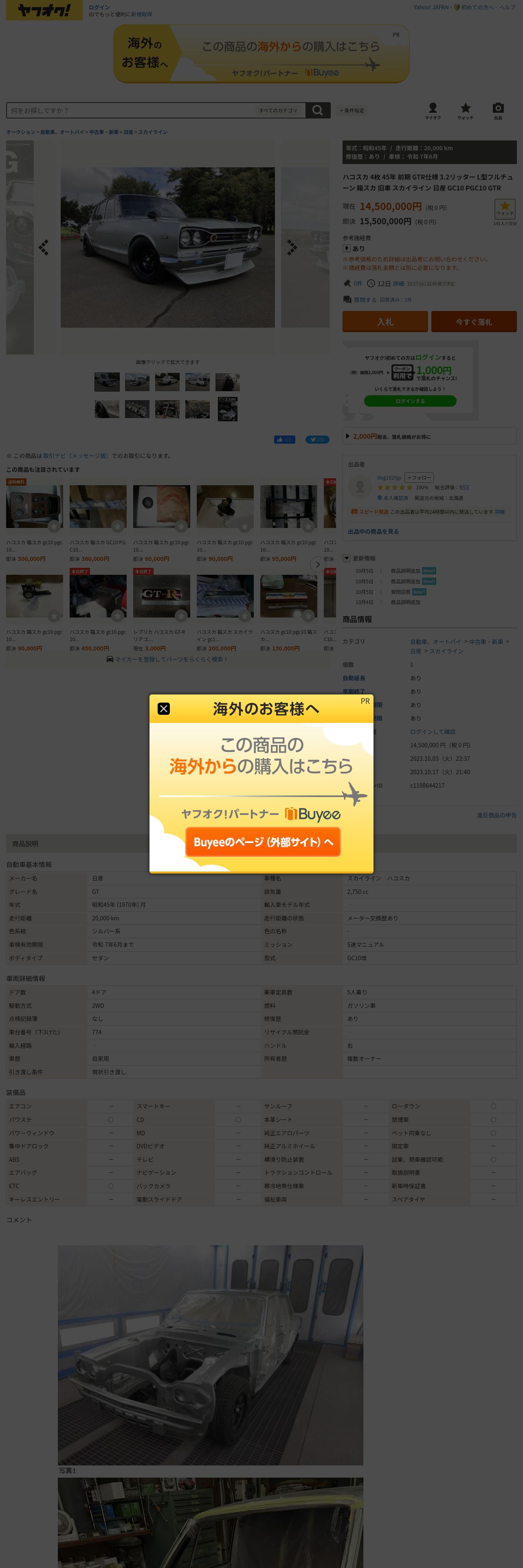Click the 写真1 bare body shell photo
523x1568 pixels.
210,1355
